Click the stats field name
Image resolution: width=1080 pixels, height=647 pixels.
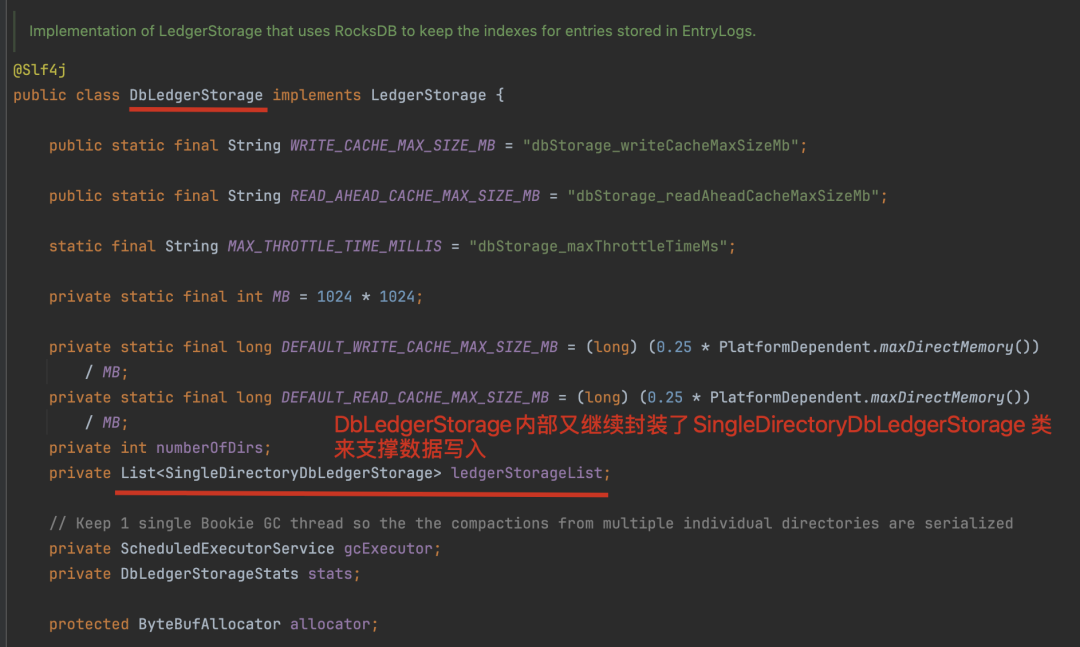pos(330,574)
